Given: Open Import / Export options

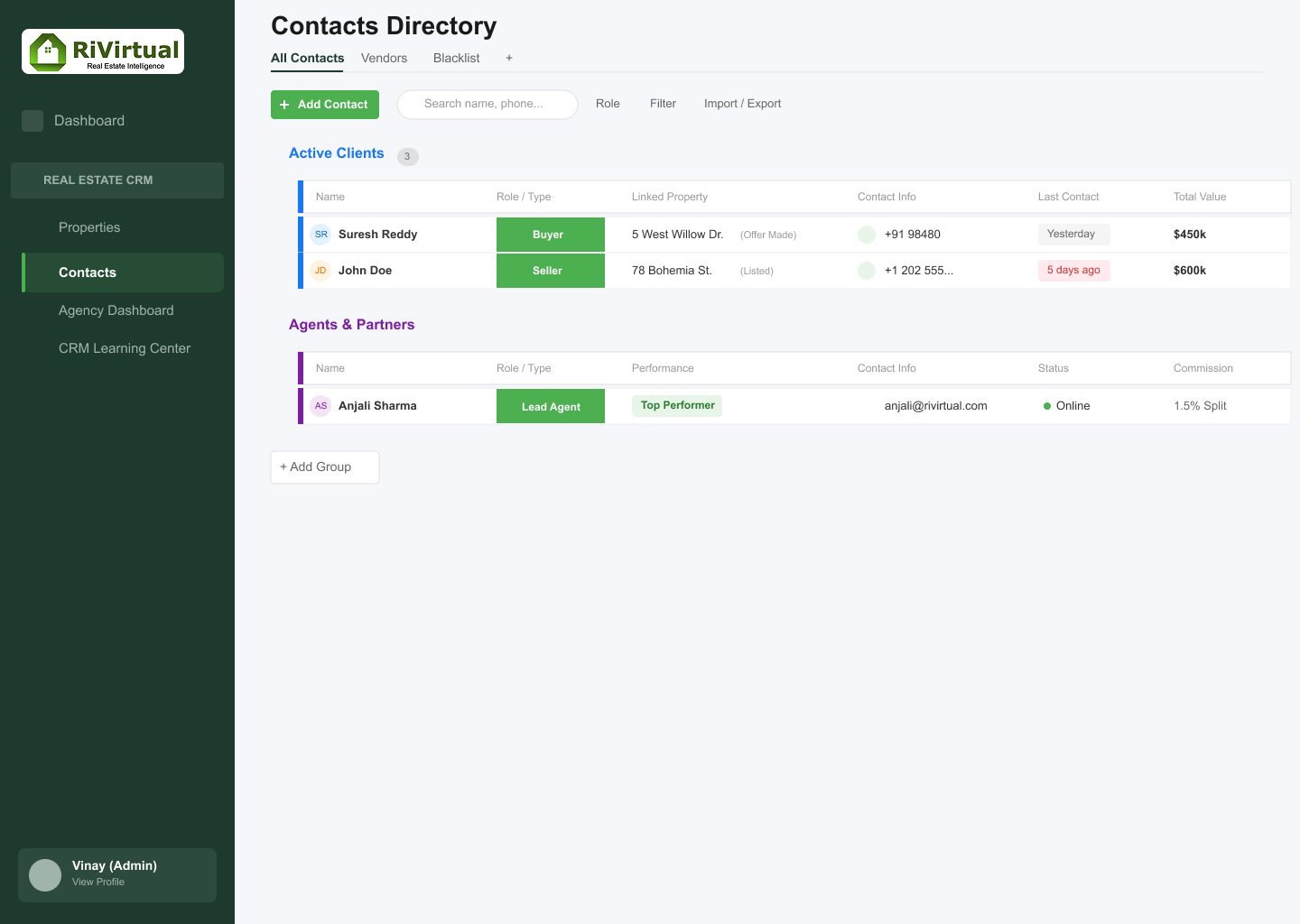Looking at the screenshot, I should pos(742,104).
